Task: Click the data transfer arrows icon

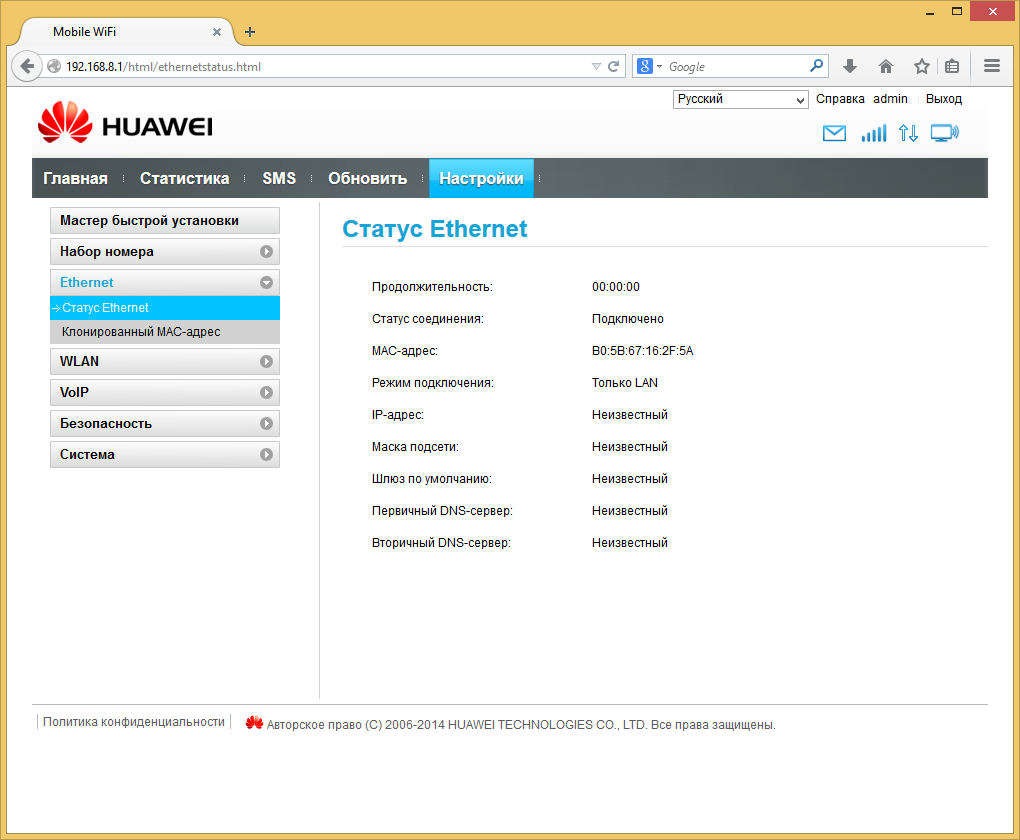Action: (x=908, y=133)
